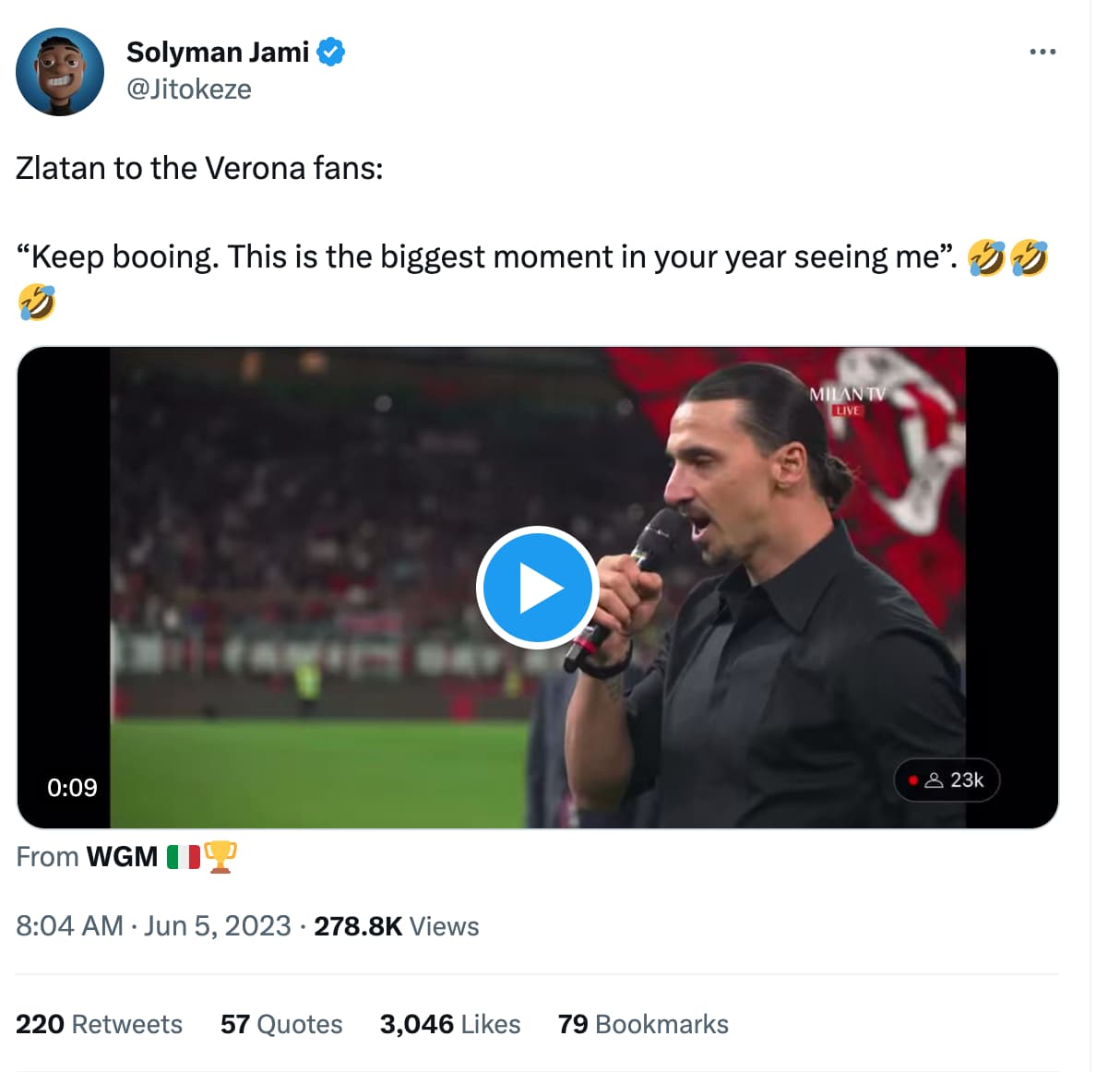1120x1072 pixels.
Task: Show the 220 Retweets list
Action: pos(99,1024)
